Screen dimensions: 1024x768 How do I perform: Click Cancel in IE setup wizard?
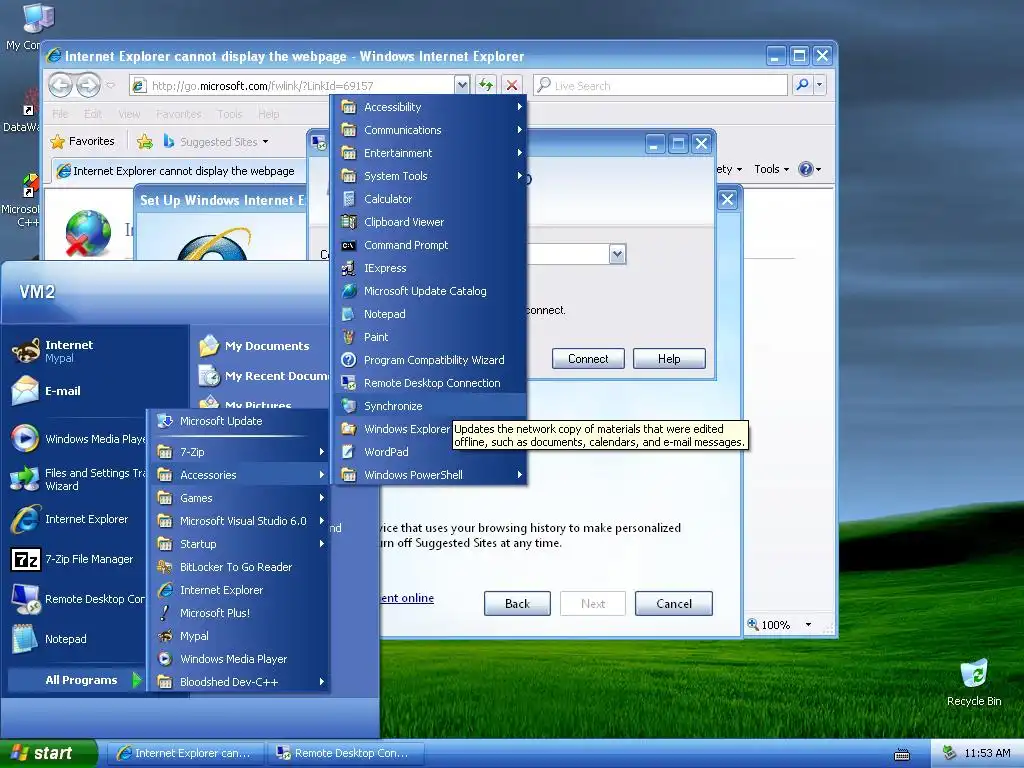click(674, 603)
